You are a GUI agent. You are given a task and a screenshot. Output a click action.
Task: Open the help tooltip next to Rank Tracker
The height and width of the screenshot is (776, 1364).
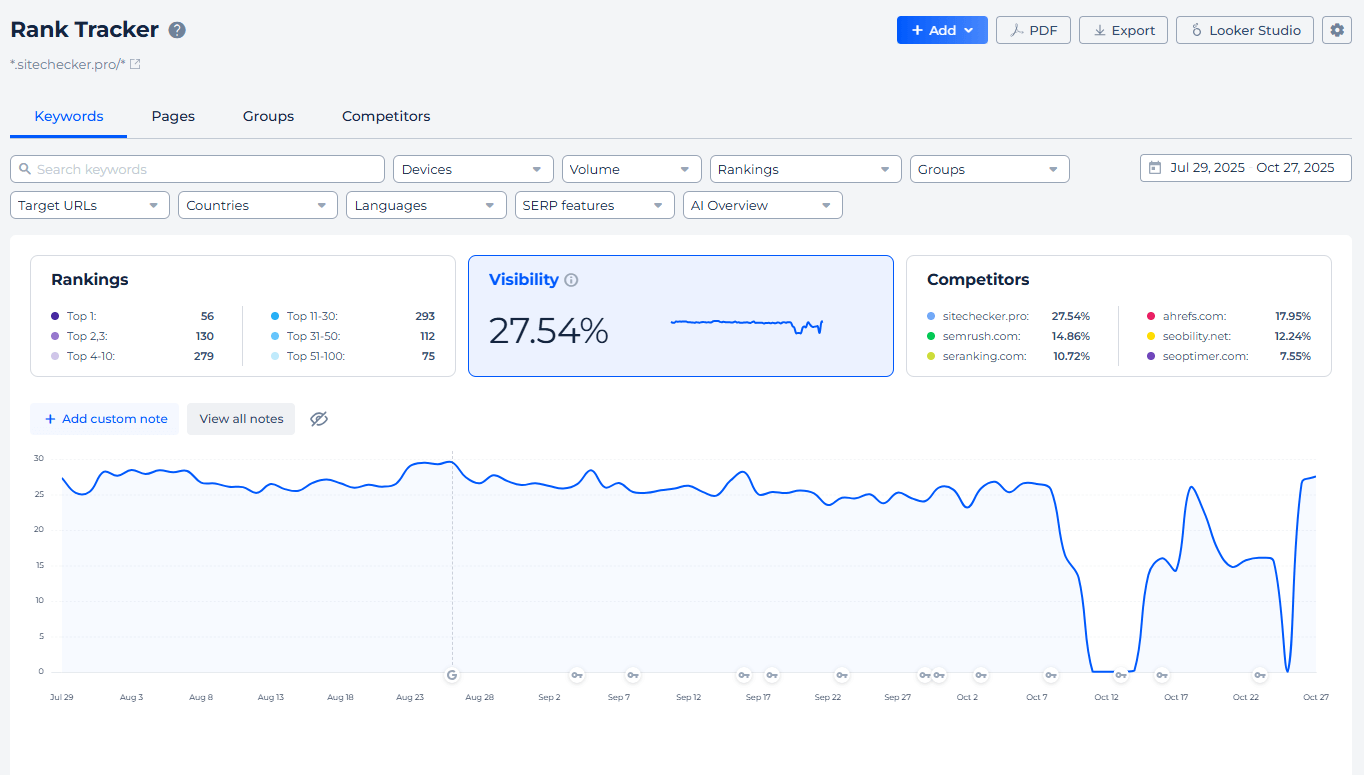click(x=177, y=30)
